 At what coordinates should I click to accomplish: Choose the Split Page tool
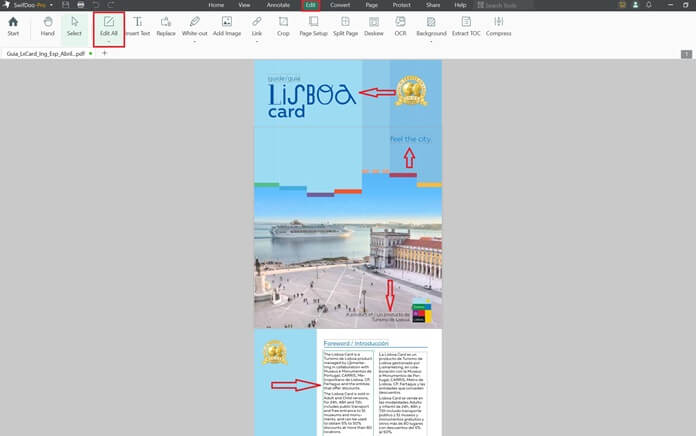tap(345, 26)
